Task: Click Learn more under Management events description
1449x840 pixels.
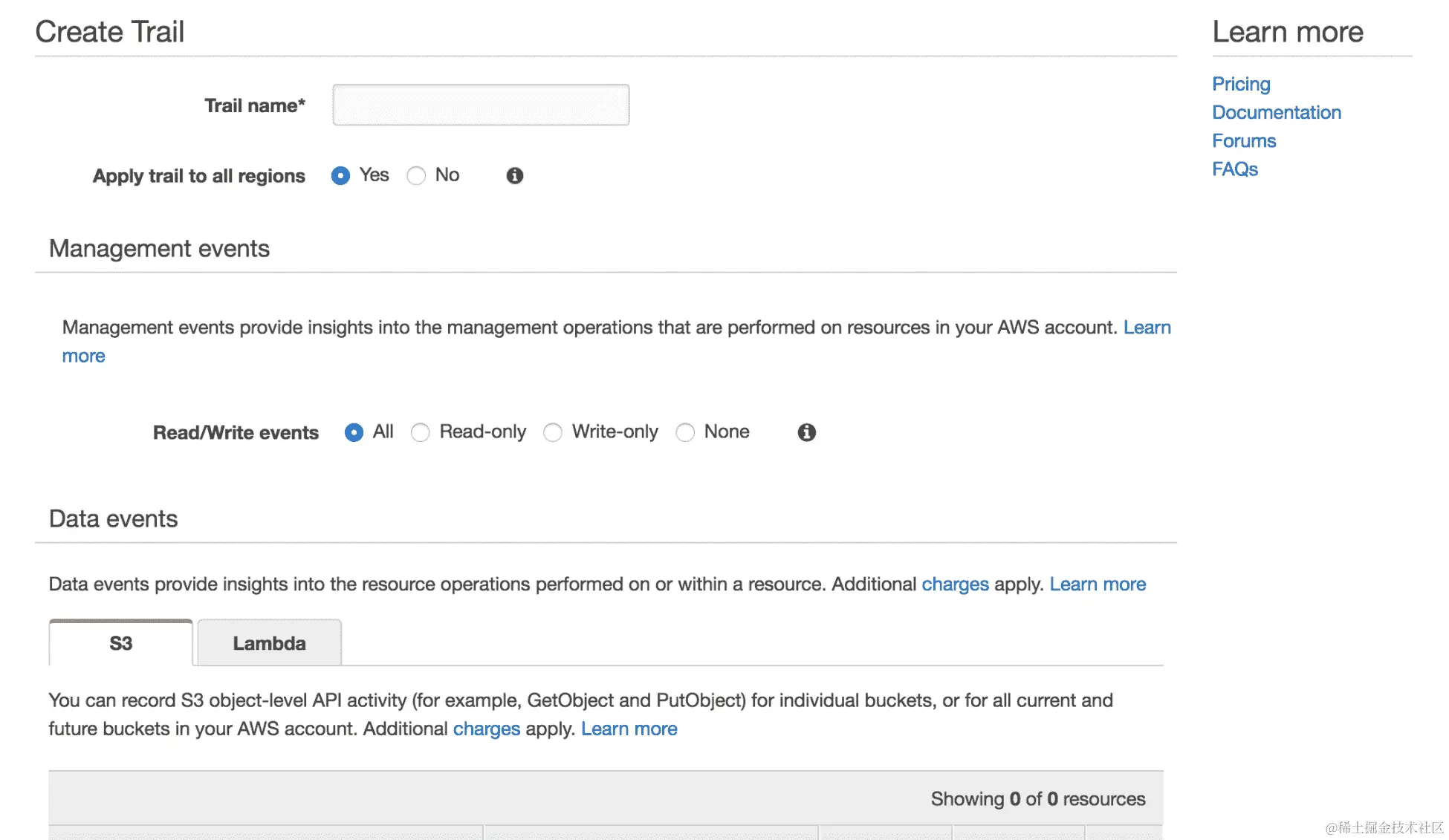Action: click(1147, 328)
